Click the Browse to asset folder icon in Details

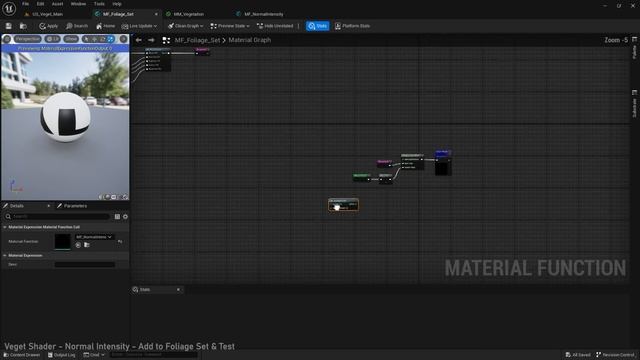point(87,245)
